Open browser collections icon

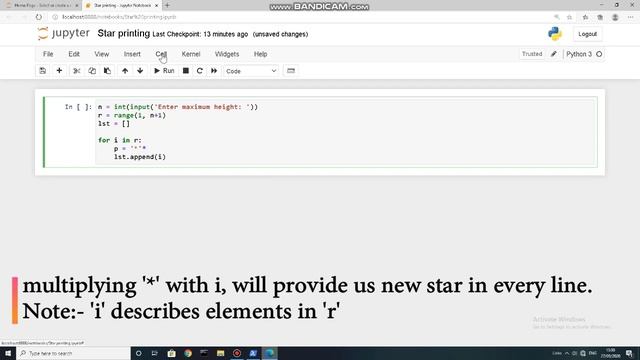pyautogui.click(x=600, y=17)
